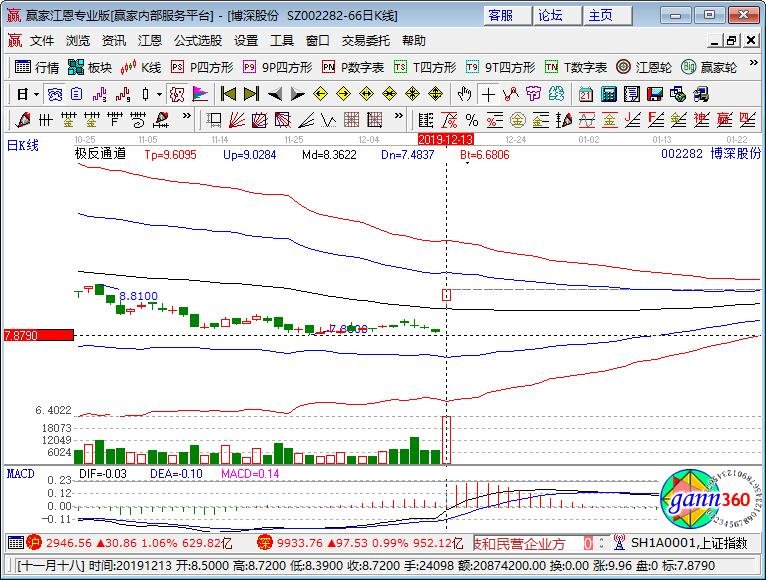Select the hand pan tool
766x580 pixels.
coord(464,94)
